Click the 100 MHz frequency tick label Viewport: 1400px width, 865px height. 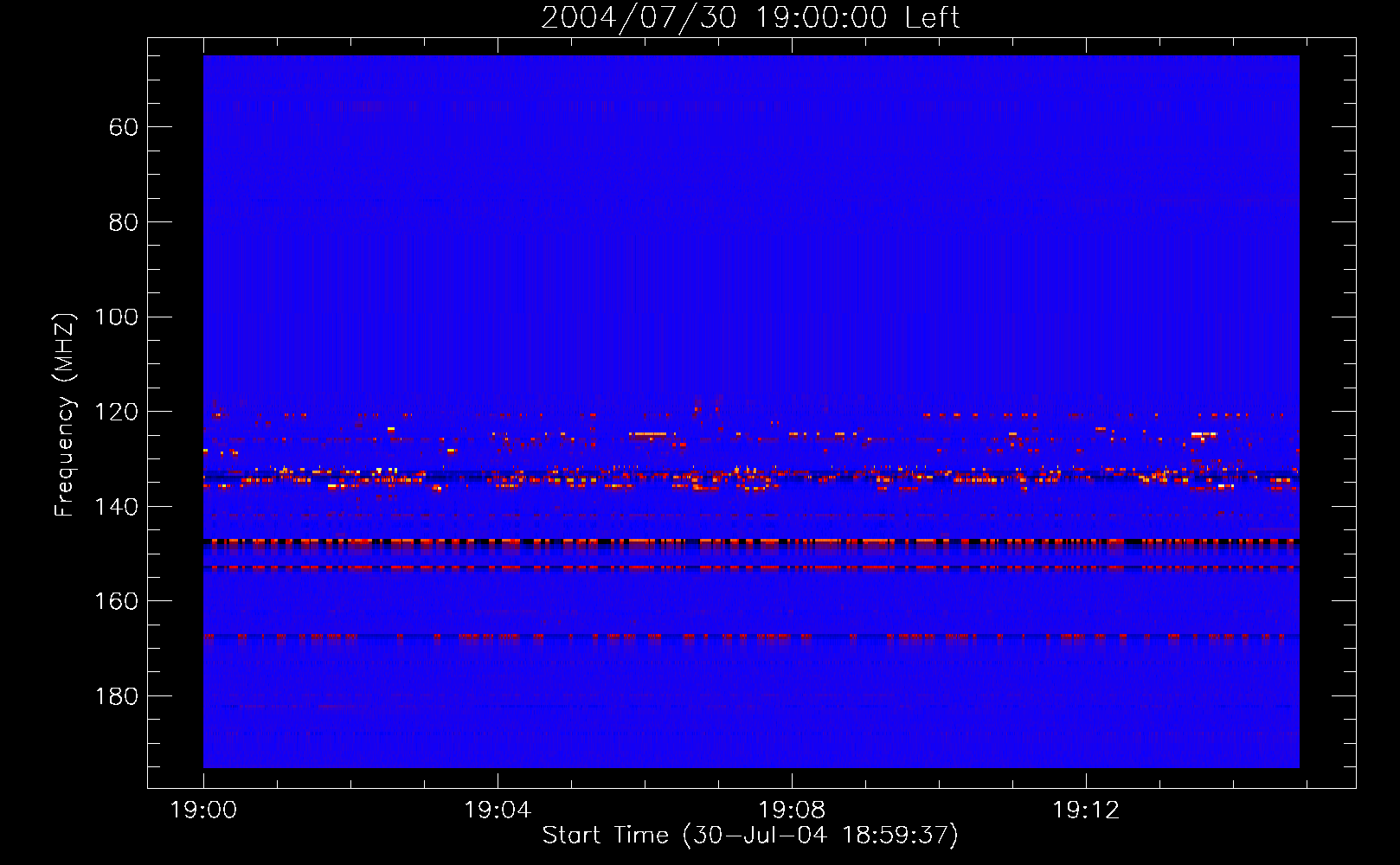(116, 317)
